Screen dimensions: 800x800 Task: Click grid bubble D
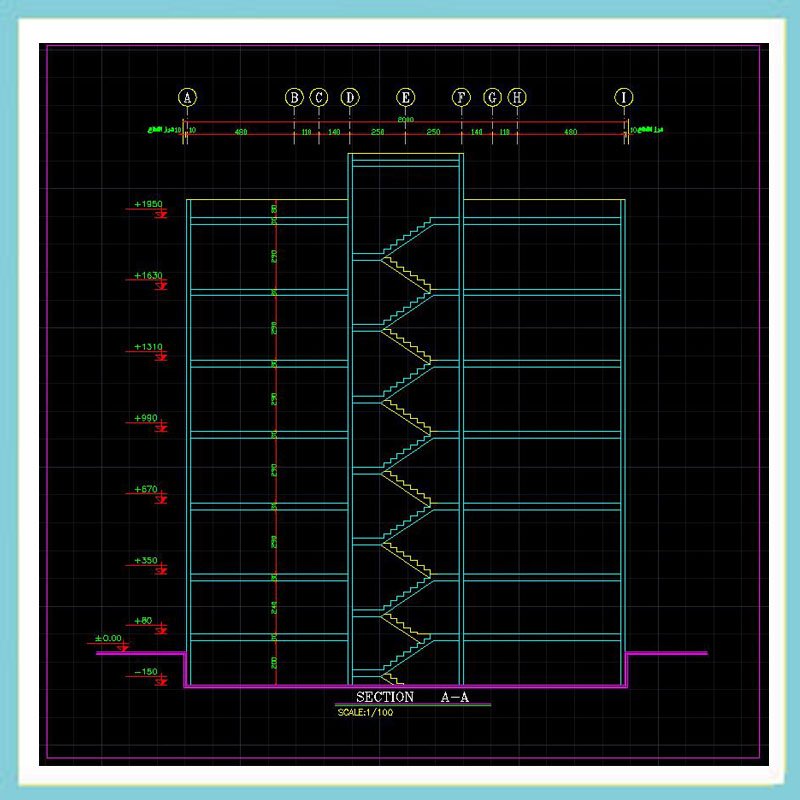350,97
